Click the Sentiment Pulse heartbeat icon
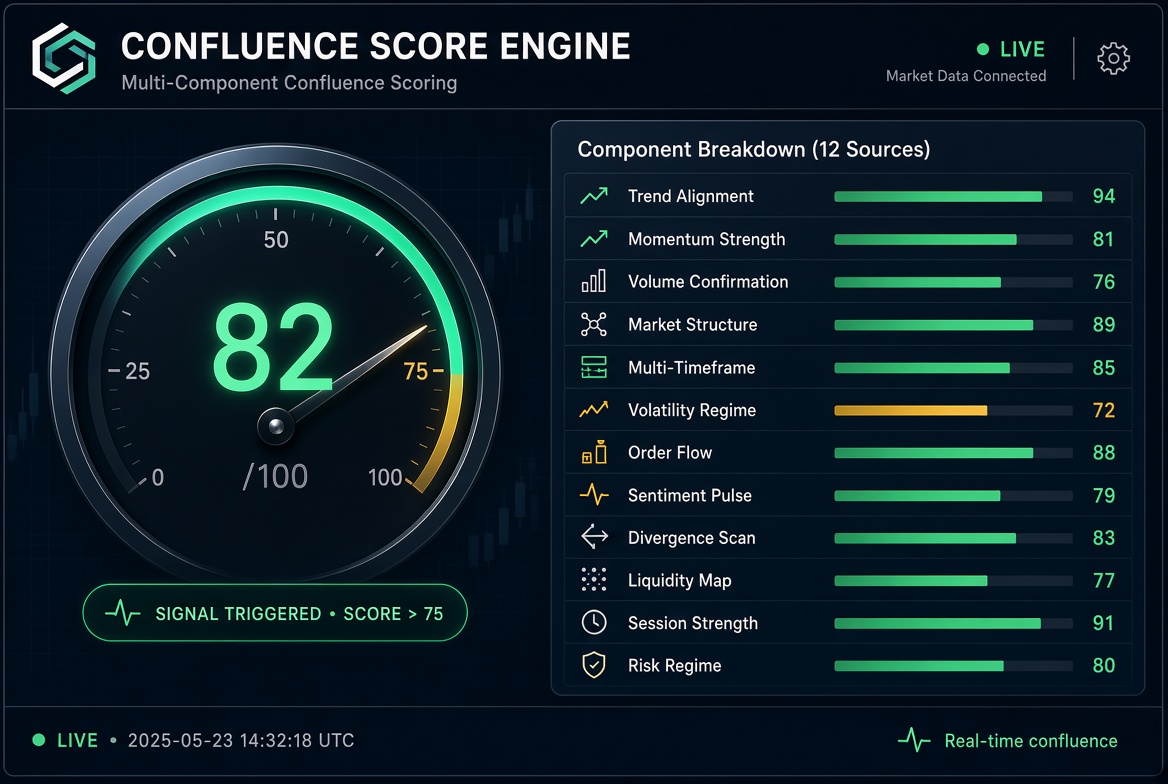Screen dimensions: 1168x784 (x=594, y=495)
